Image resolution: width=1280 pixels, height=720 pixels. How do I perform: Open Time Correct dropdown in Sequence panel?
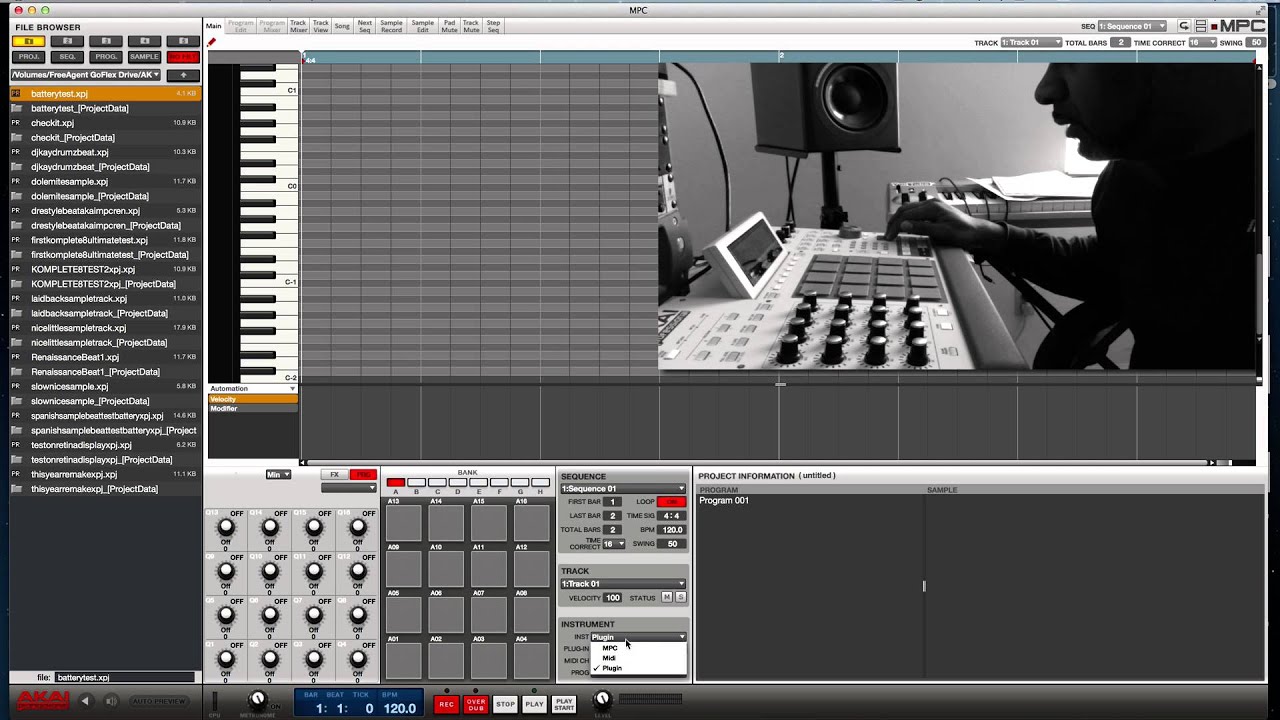click(x=613, y=544)
